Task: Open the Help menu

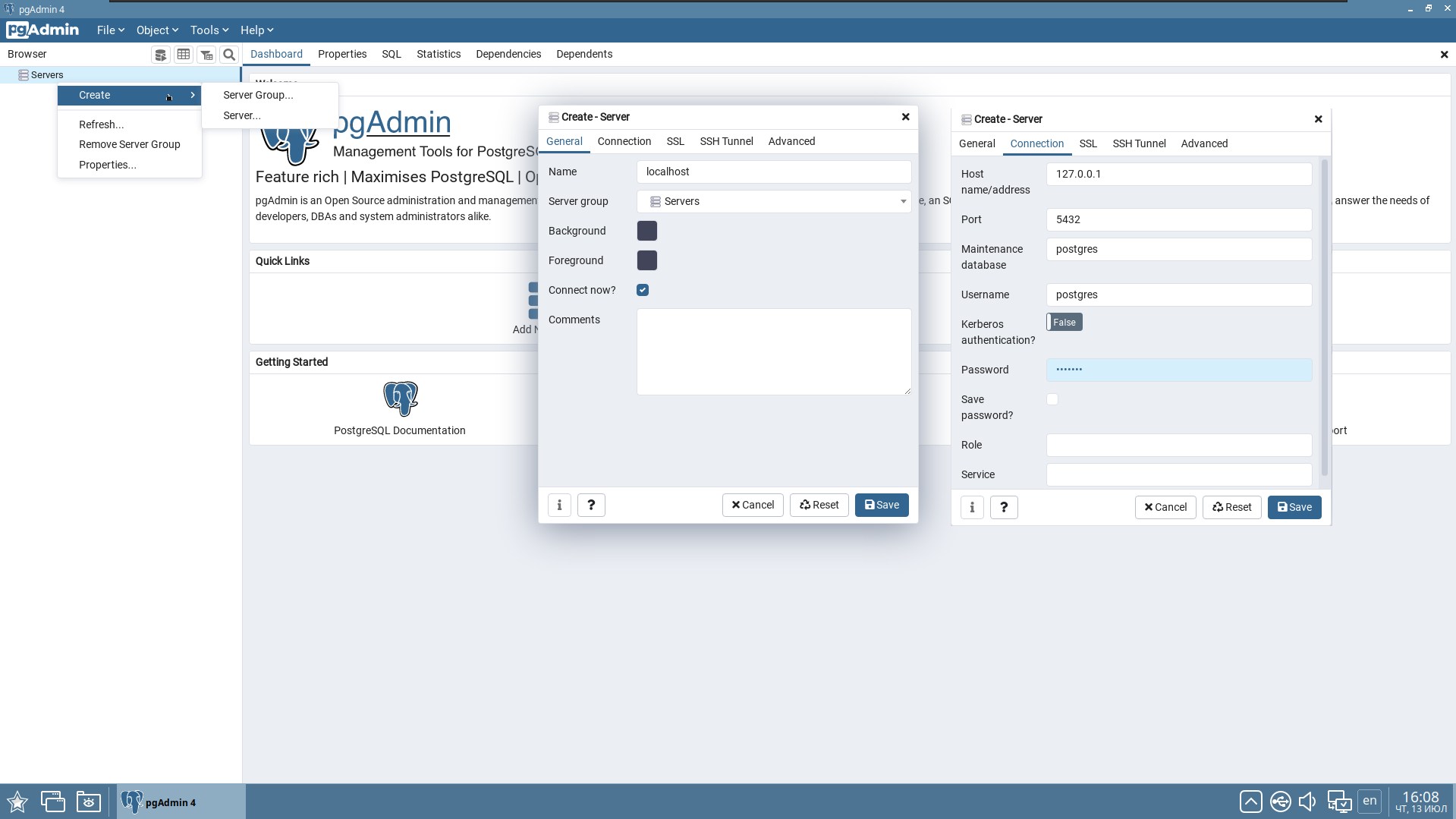Action: (x=257, y=30)
